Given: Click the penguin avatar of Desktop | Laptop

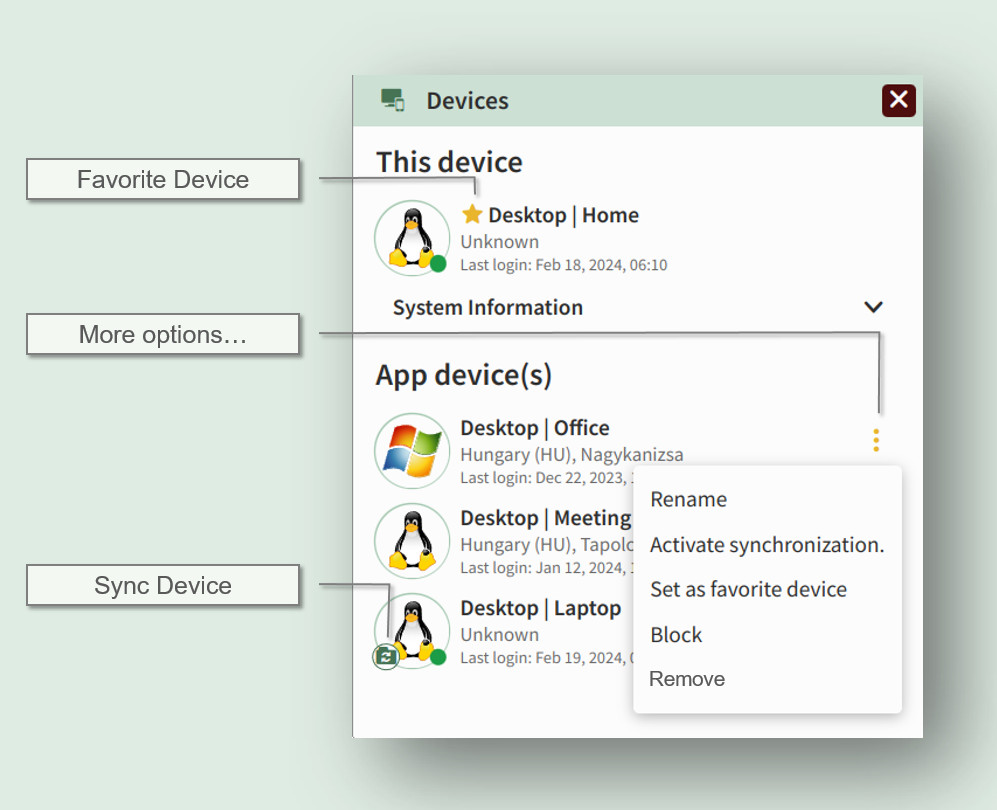Looking at the screenshot, I should tap(412, 631).
